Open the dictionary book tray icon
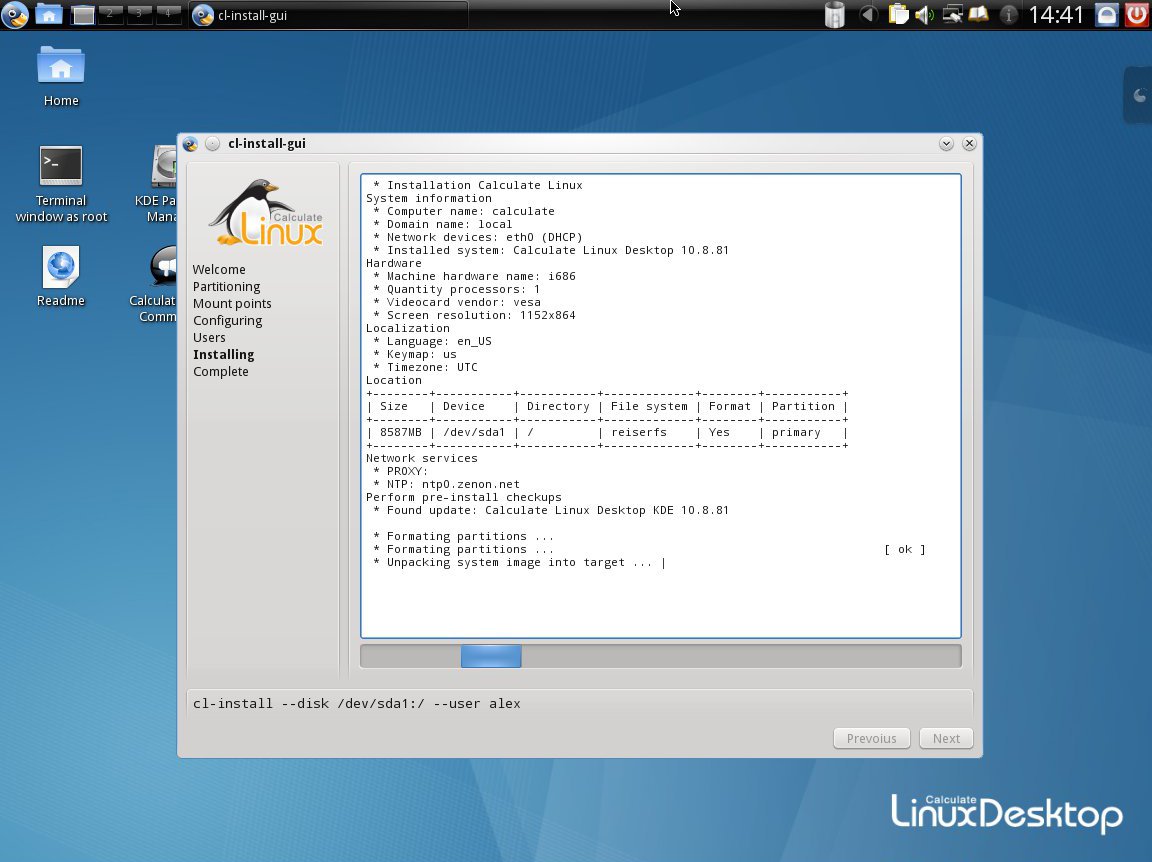1152x862 pixels. [978, 15]
